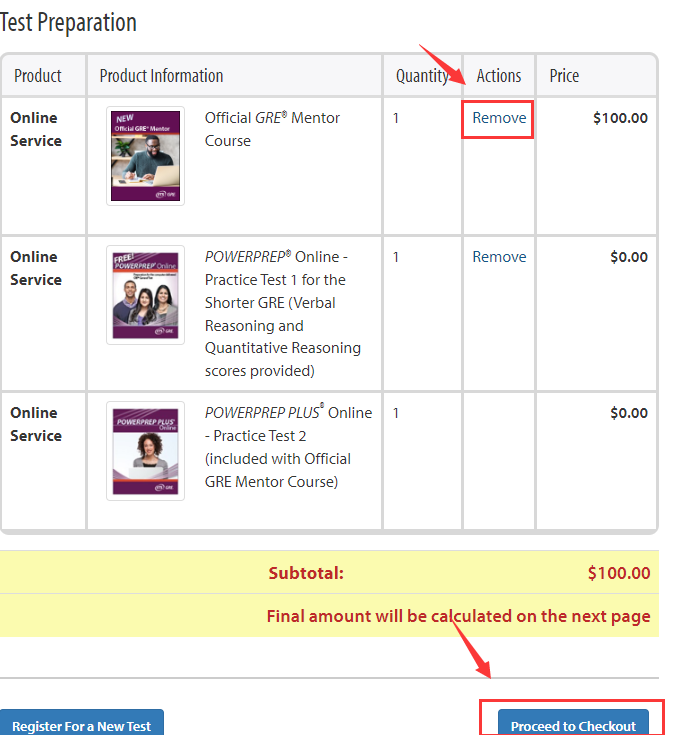Select the POWERPREP PLUS Practice Test 2 description
The image size is (683, 735).
pos(288,447)
